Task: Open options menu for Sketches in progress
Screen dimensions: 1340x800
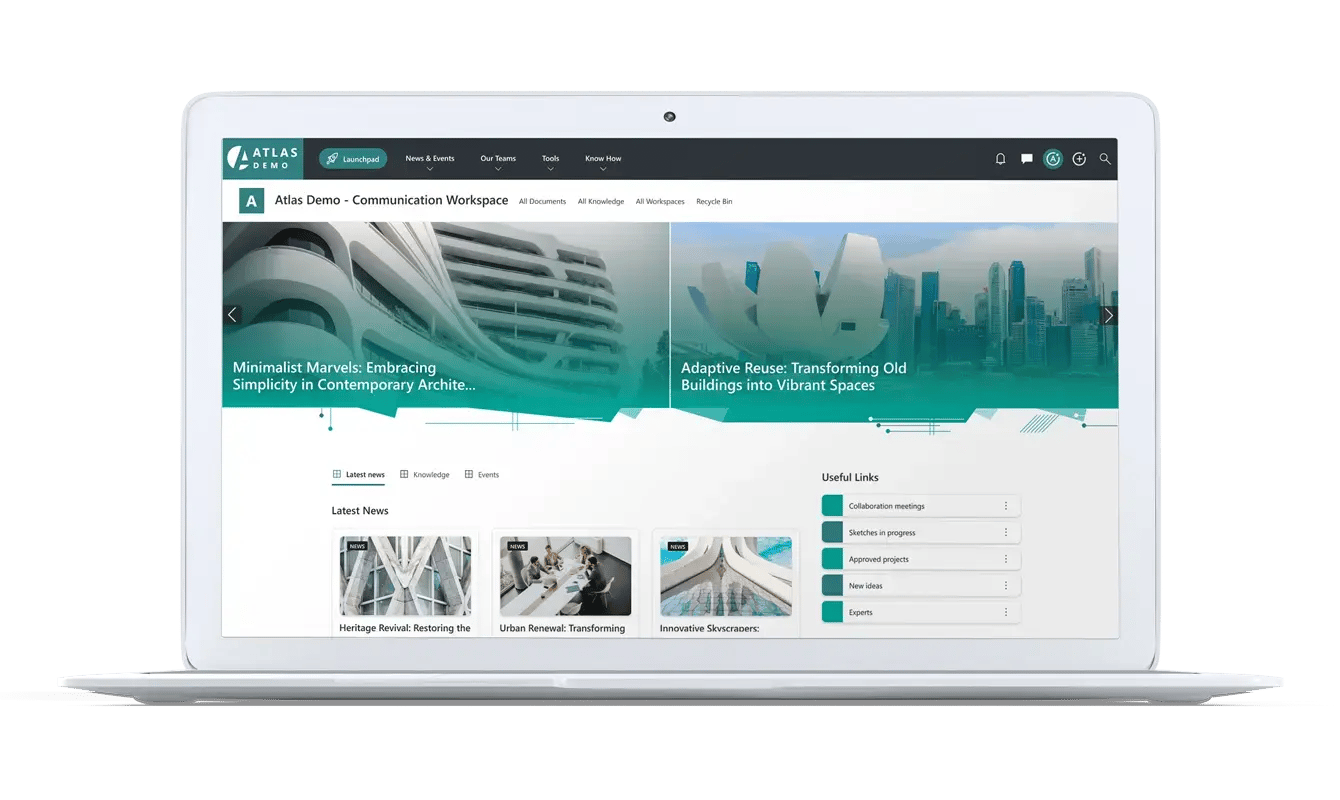Action: point(1006,533)
